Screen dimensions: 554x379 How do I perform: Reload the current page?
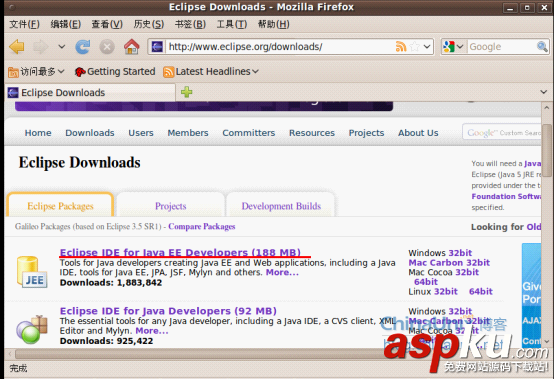[83, 47]
